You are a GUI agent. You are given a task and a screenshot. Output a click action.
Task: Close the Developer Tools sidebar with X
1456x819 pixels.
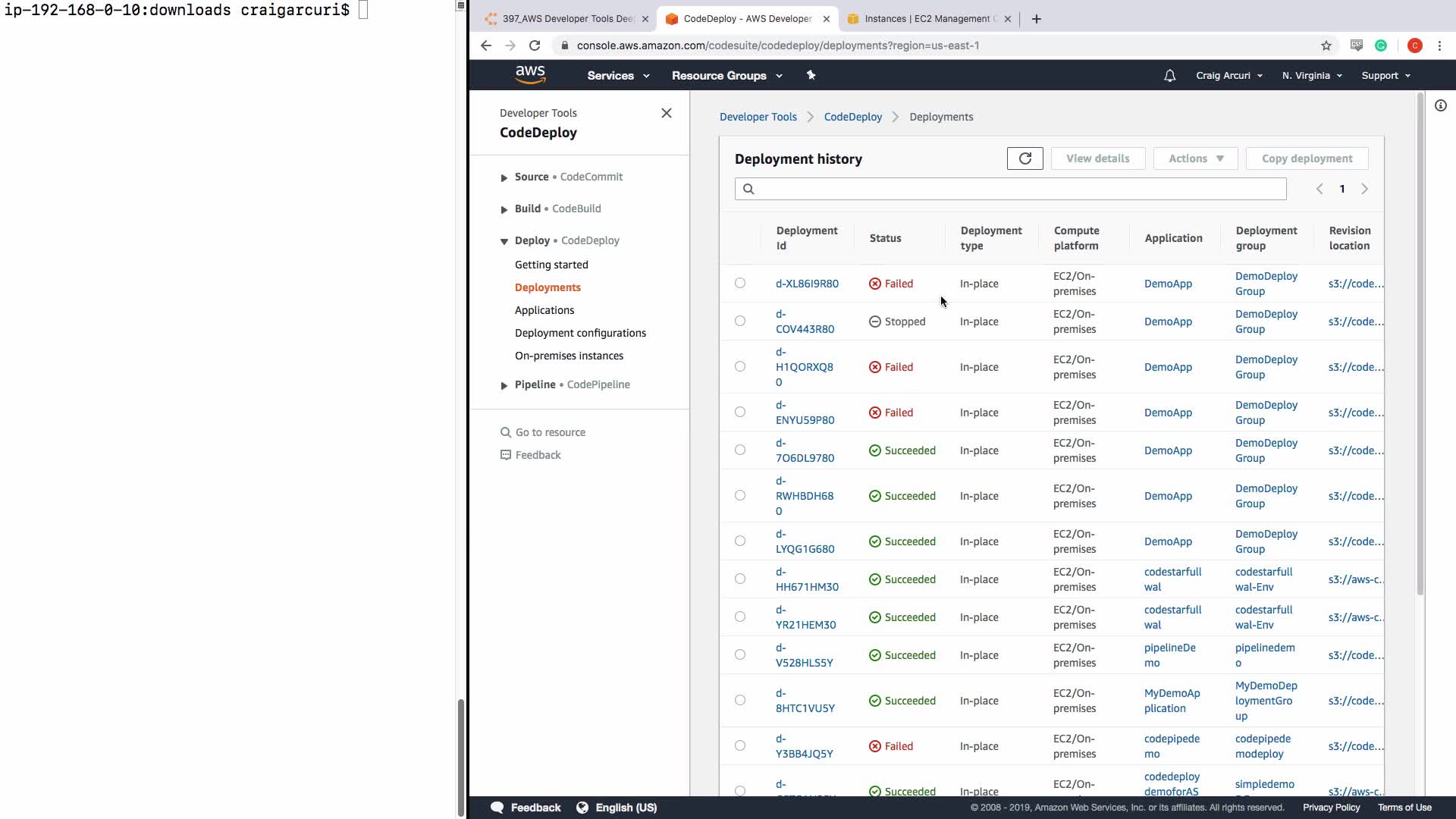coord(666,113)
